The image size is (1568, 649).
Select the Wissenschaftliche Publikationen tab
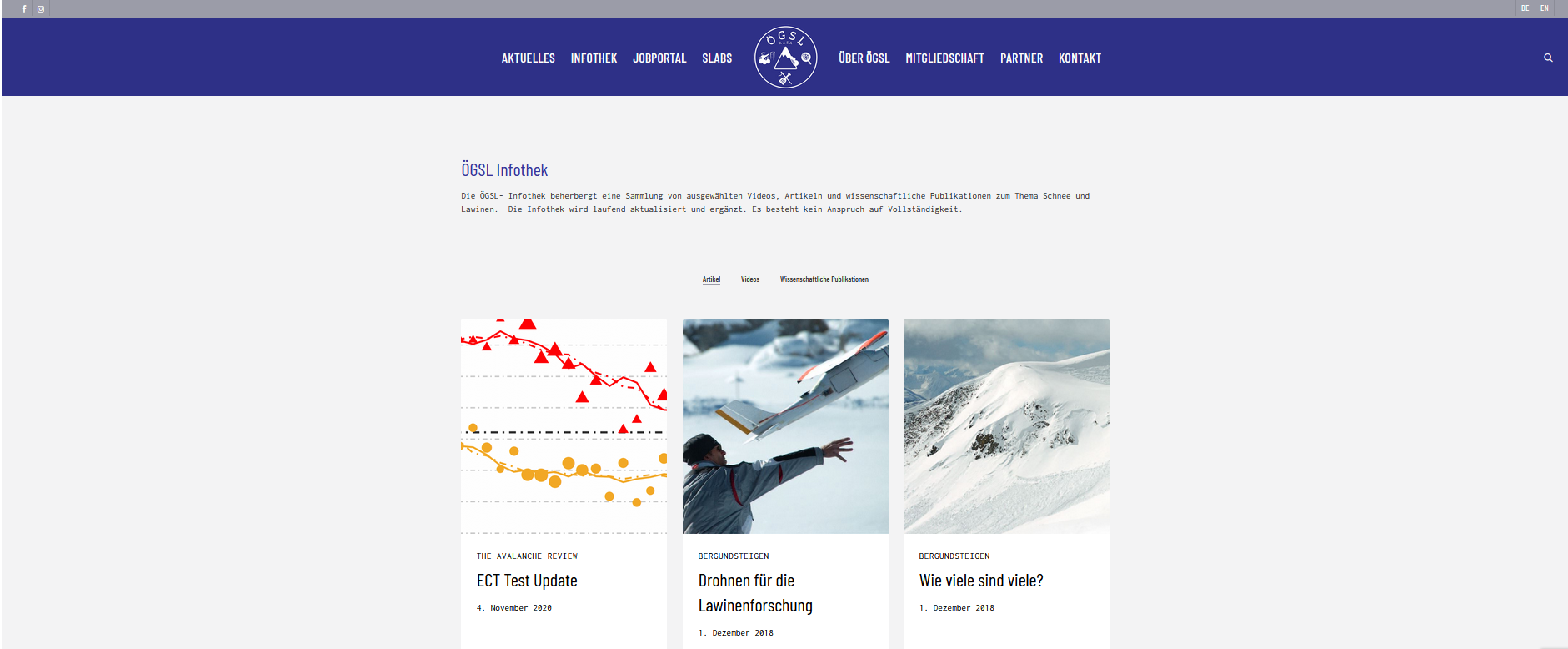pyautogui.click(x=824, y=279)
